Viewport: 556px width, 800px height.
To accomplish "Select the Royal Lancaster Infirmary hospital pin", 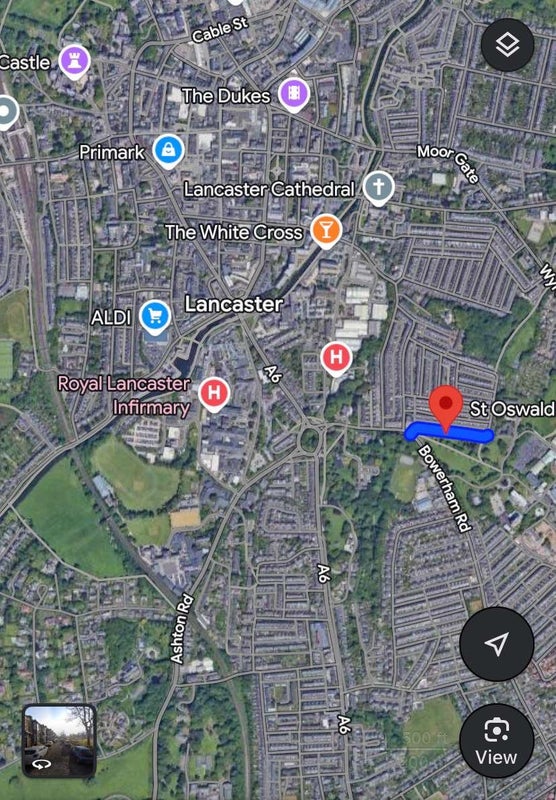I will [x=214, y=394].
